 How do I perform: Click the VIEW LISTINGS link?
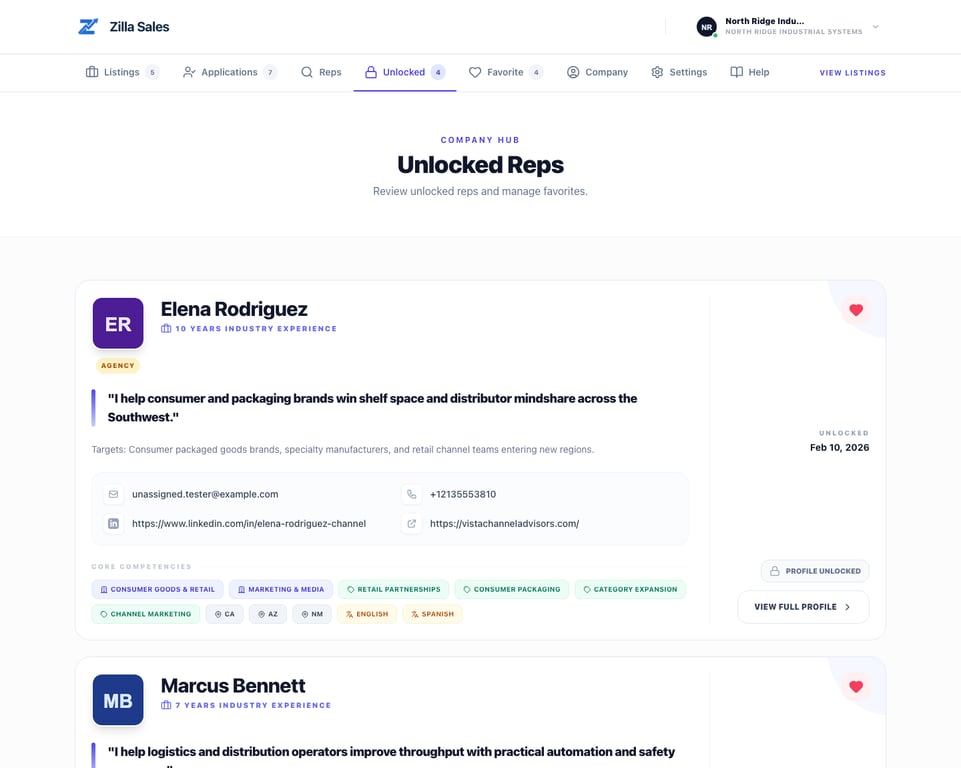click(853, 72)
